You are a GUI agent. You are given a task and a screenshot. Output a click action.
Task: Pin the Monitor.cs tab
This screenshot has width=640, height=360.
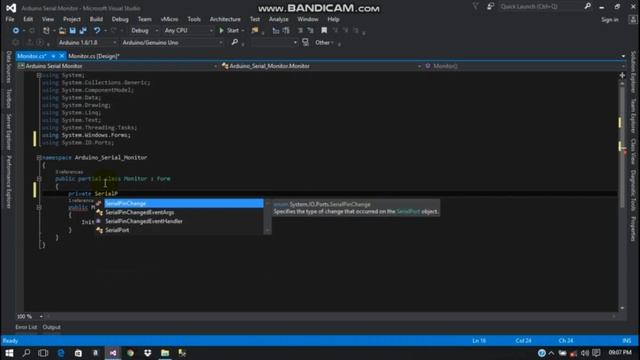click(53, 56)
